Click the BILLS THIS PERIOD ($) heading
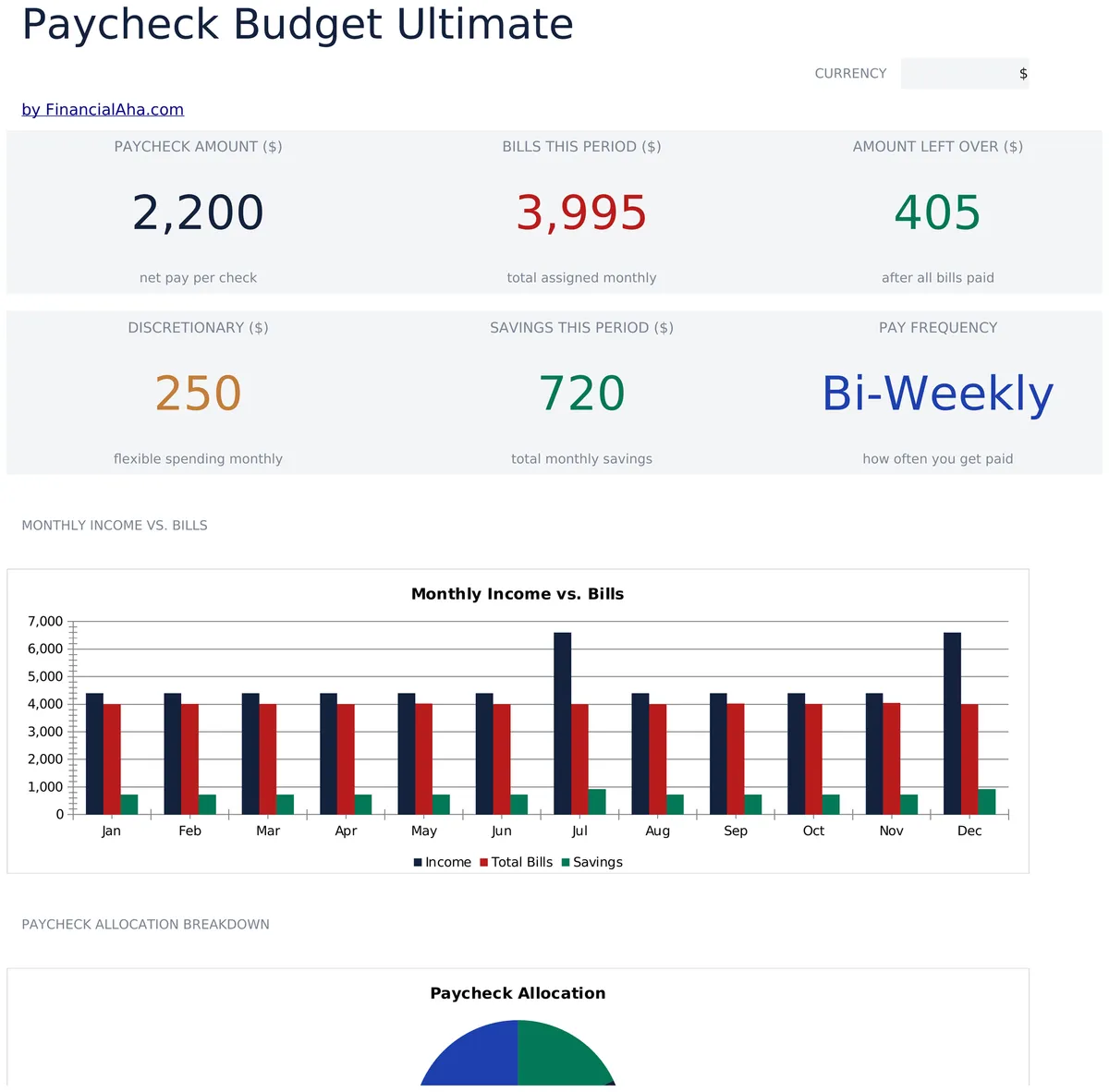The width and height of the screenshot is (1109, 1092). 581,147
